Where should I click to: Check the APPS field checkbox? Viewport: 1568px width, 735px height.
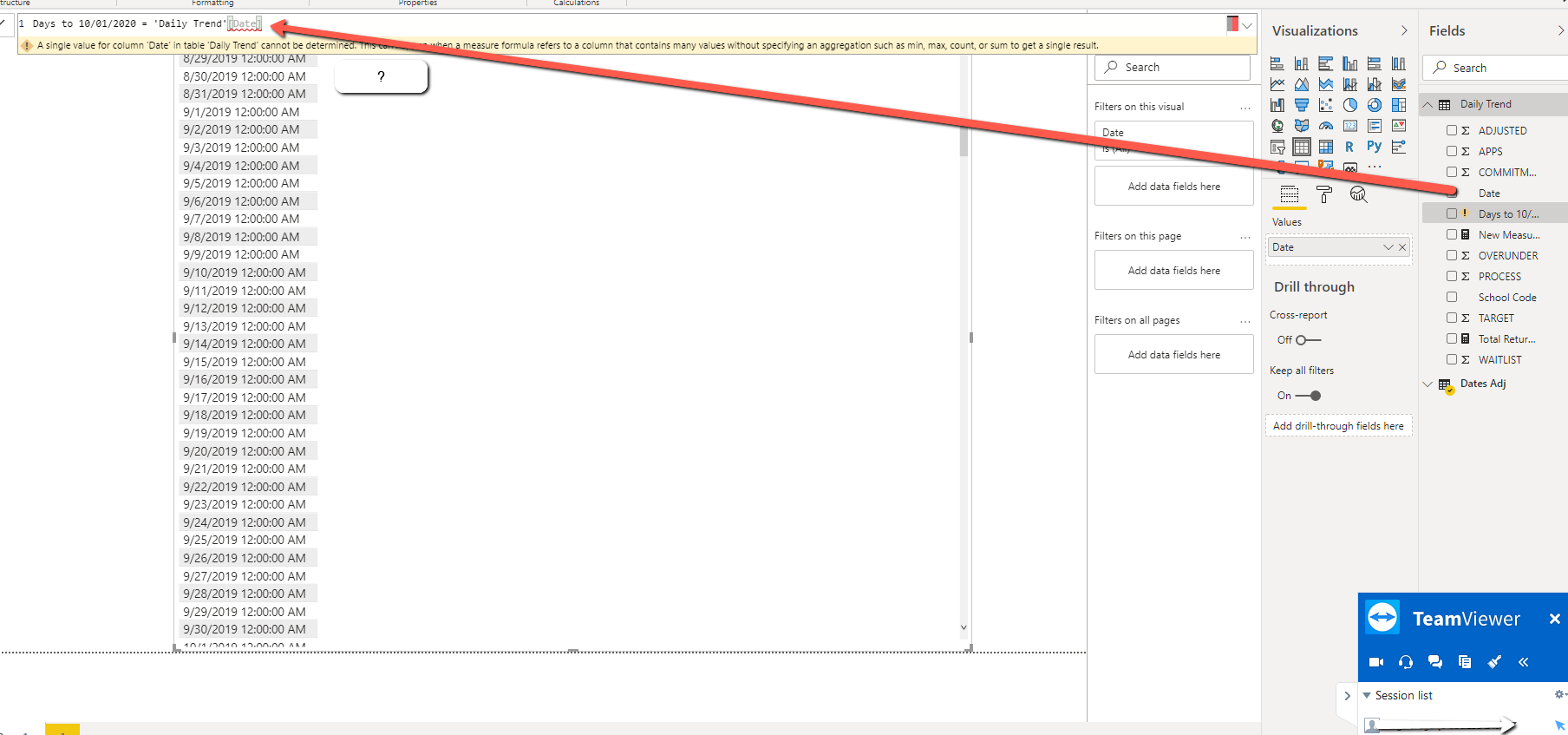click(x=1452, y=151)
